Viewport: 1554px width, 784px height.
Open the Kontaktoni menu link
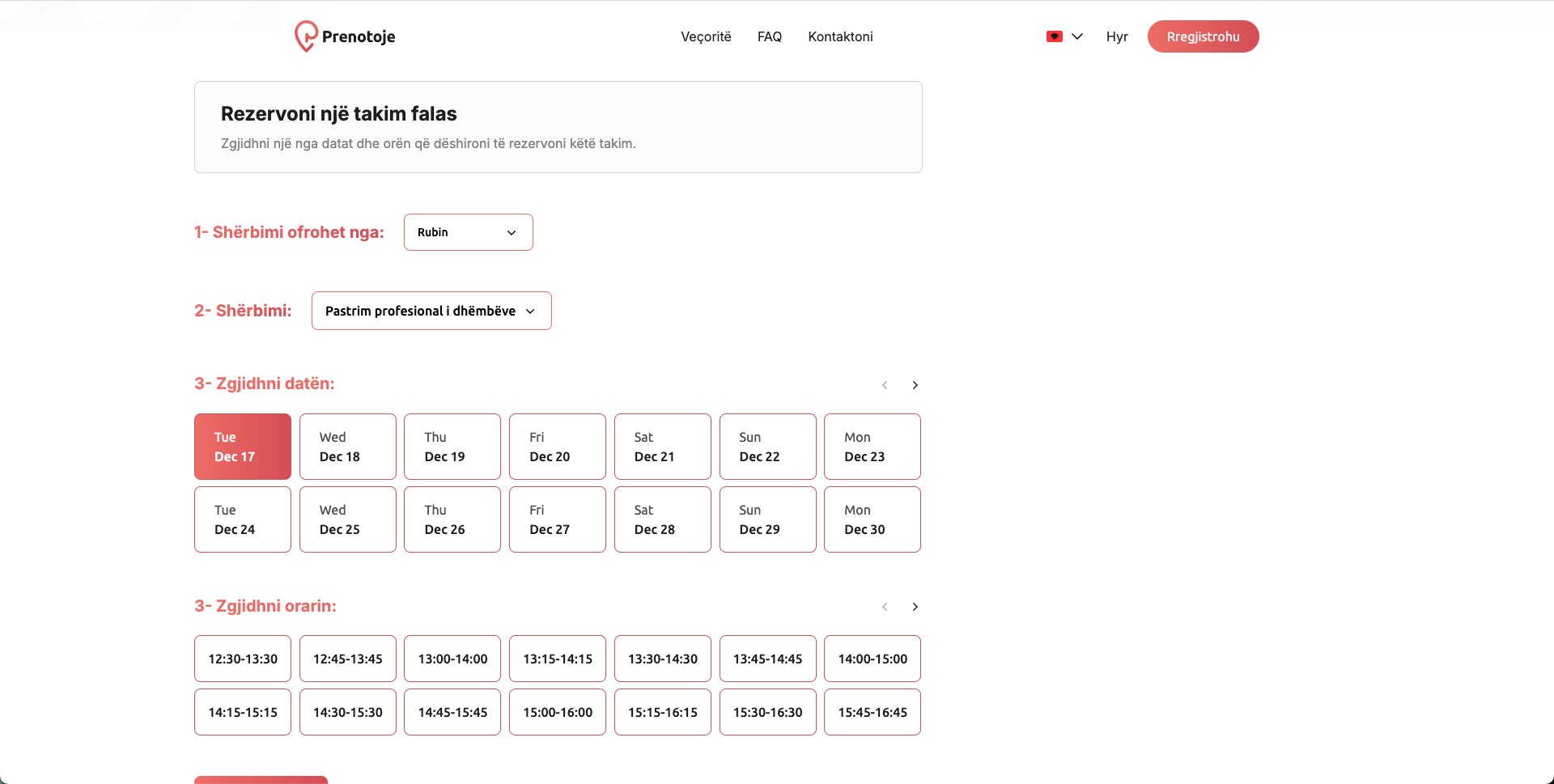click(840, 36)
